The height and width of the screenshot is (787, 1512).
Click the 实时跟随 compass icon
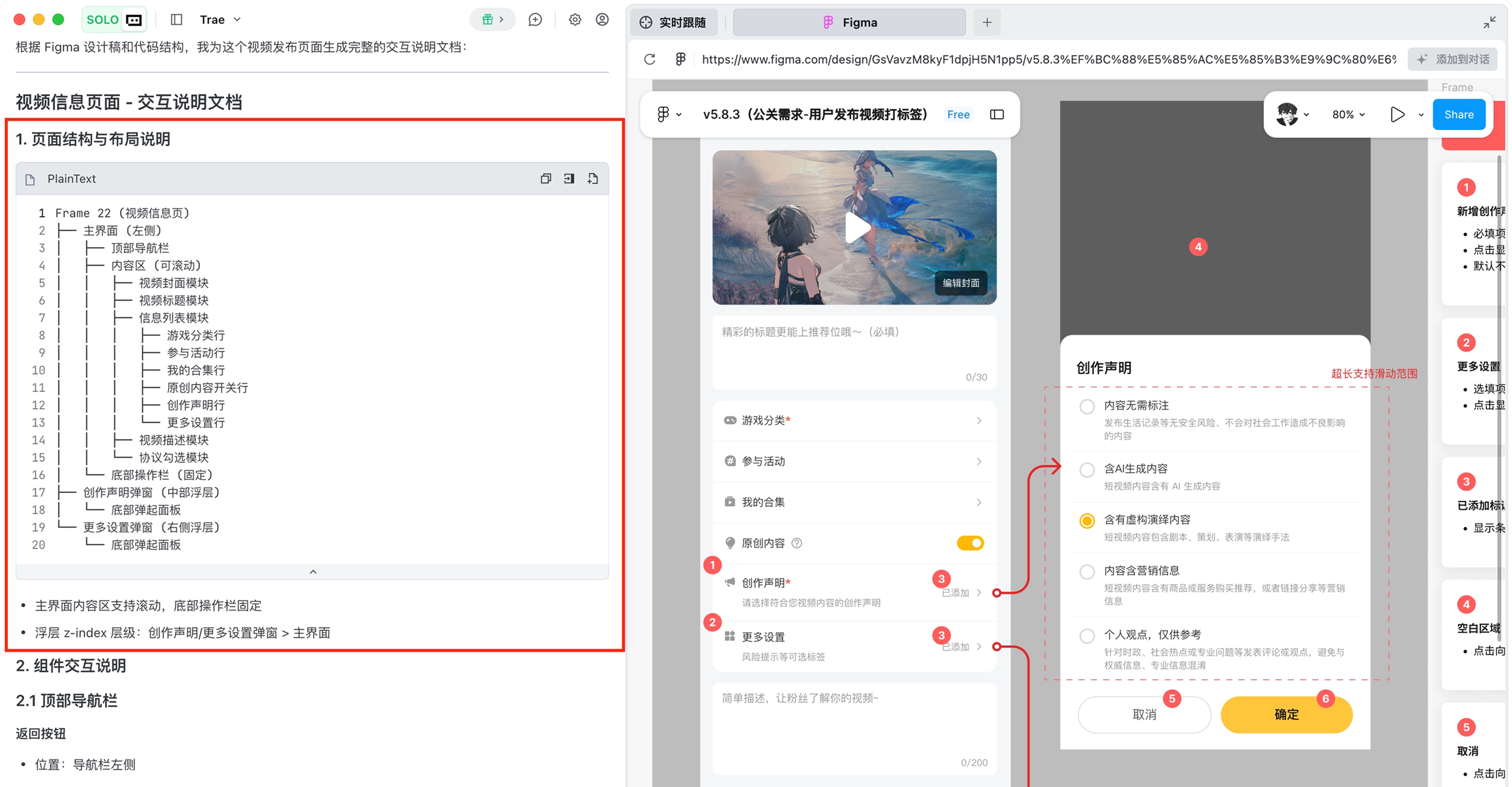click(645, 22)
